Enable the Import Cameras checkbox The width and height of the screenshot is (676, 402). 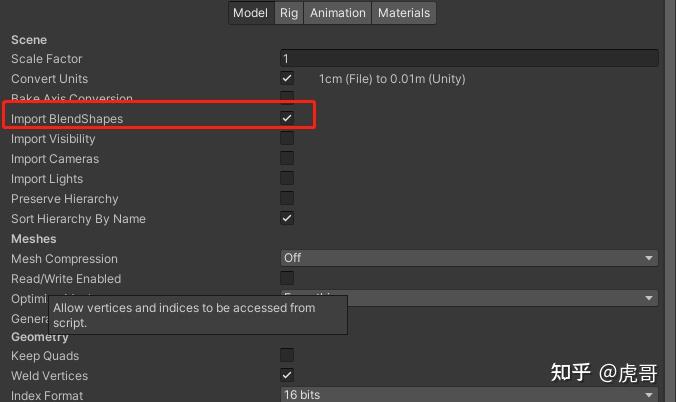[x=287, y=158]
